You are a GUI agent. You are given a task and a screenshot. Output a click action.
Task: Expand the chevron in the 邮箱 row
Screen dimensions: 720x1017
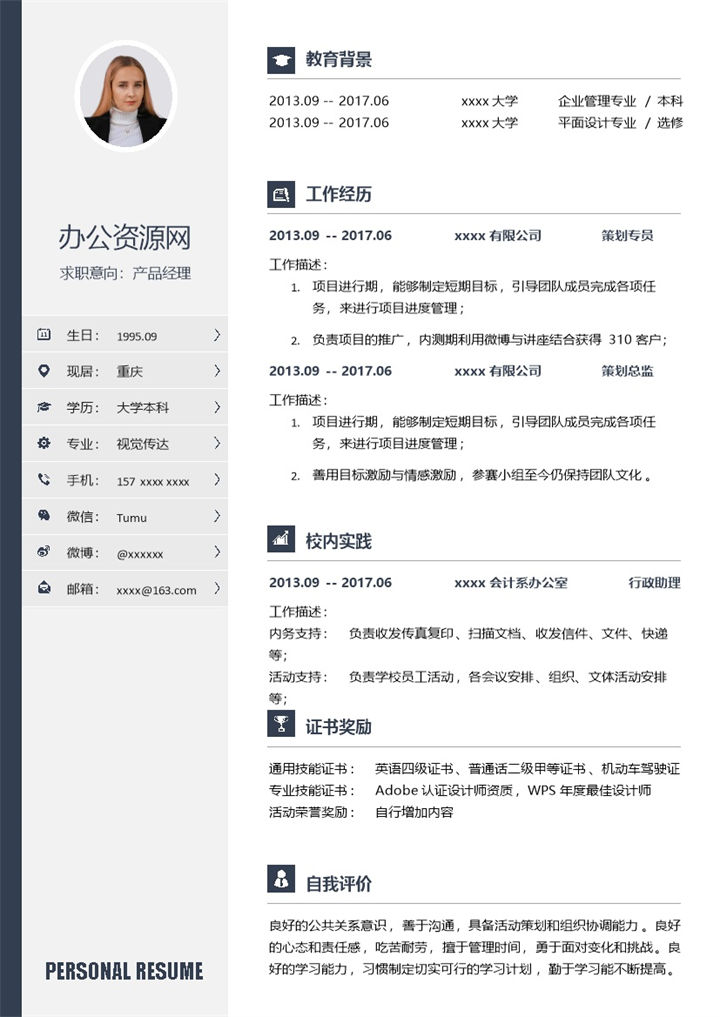click(217, 588)
